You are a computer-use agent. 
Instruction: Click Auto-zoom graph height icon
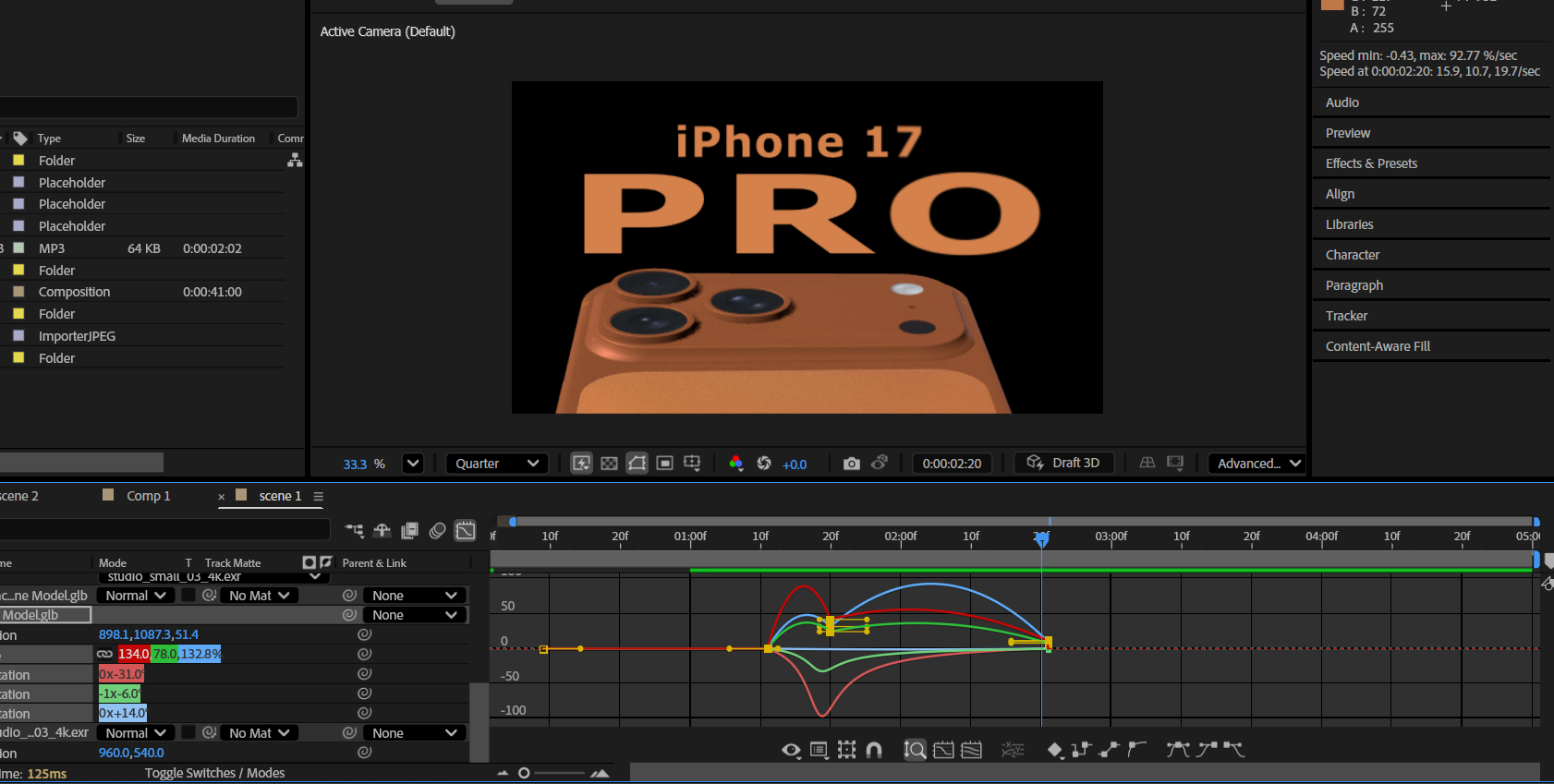tap(915, 750)
